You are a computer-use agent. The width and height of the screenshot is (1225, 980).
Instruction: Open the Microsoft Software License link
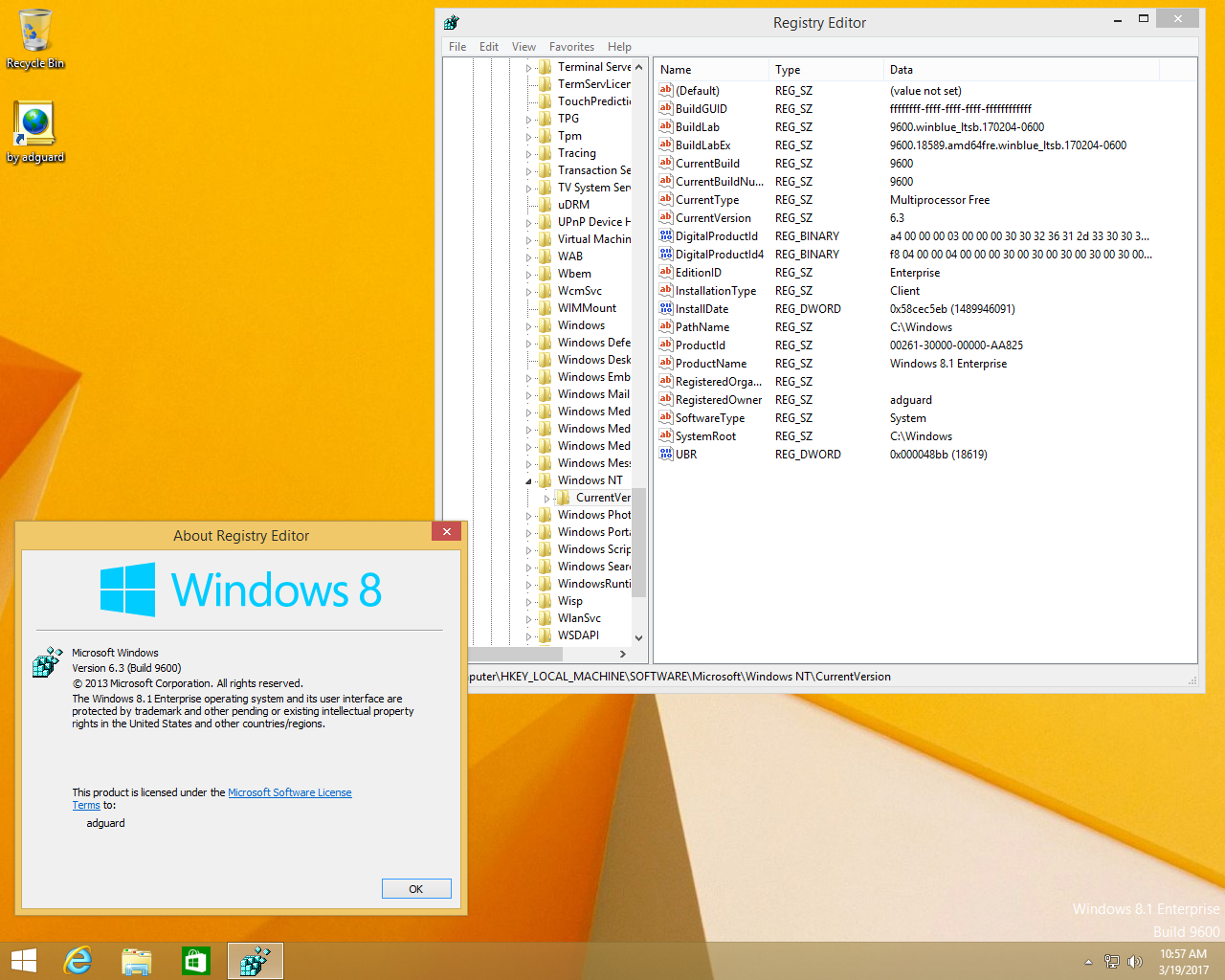pos(289,792)
